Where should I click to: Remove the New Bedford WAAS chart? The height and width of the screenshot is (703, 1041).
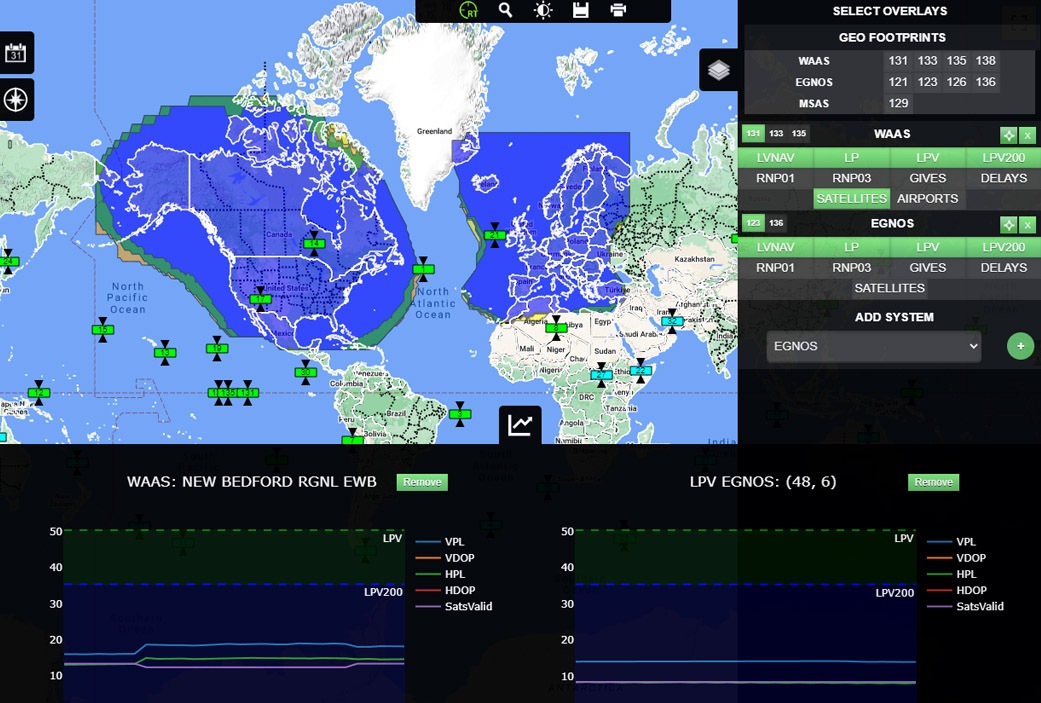[x=422, y=482]
